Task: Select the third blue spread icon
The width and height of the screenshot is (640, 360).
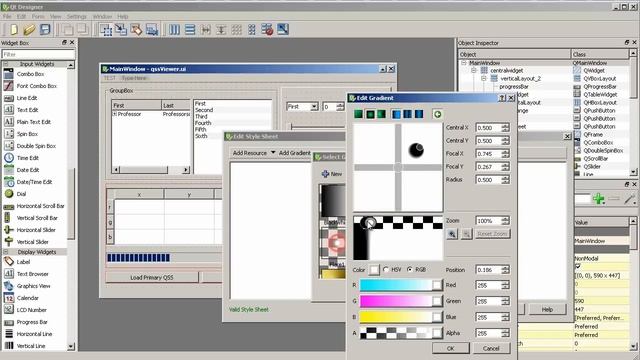Action: (419, 114)
